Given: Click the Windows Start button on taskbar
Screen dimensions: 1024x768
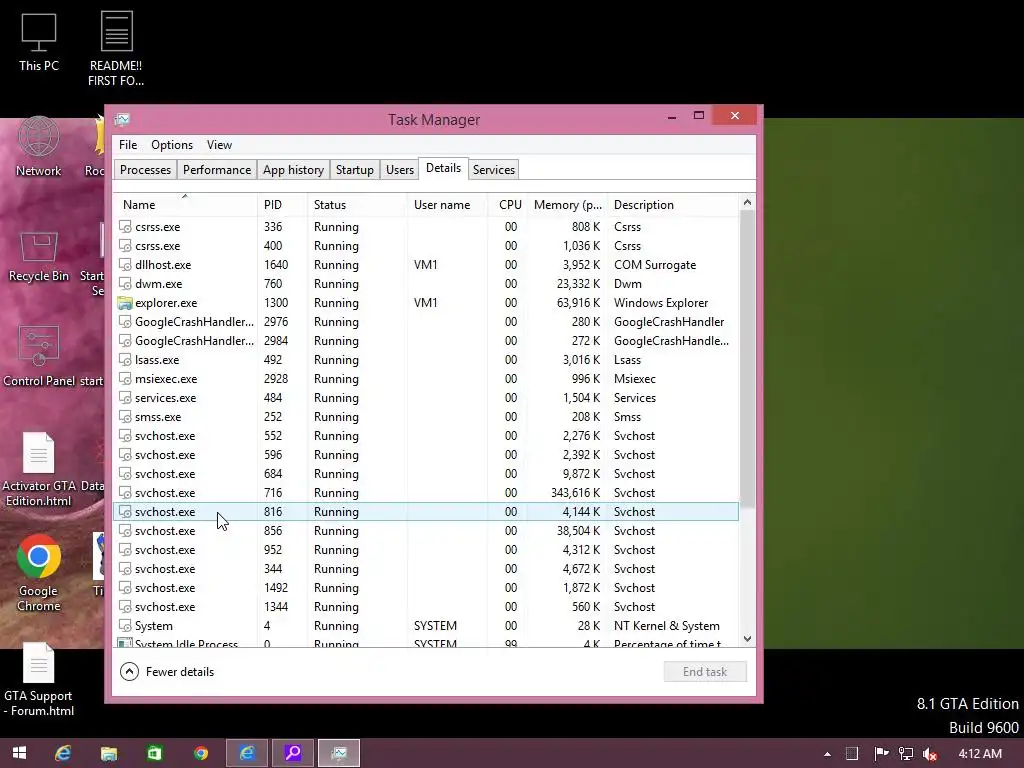Looking at the screenshot, I should [20, 753].
